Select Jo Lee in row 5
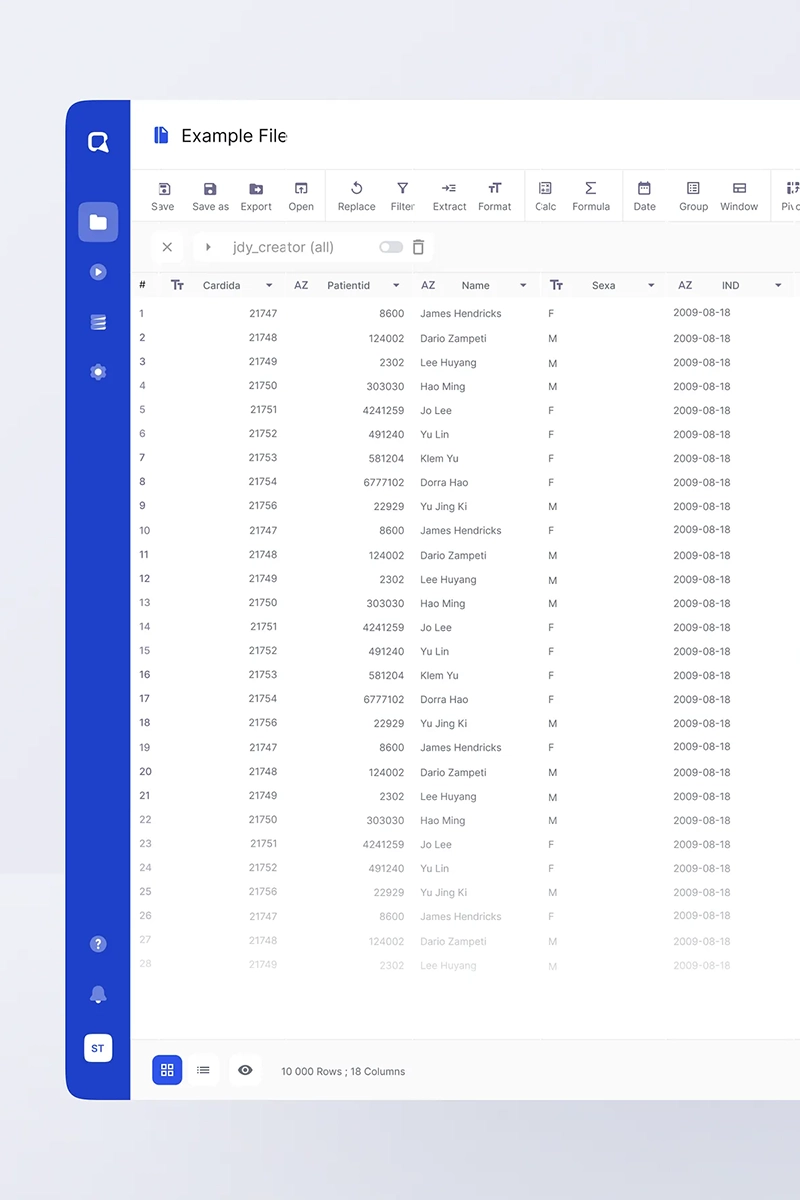The height and width of the screenshot is (1200, 800). [x=436, y=411]
